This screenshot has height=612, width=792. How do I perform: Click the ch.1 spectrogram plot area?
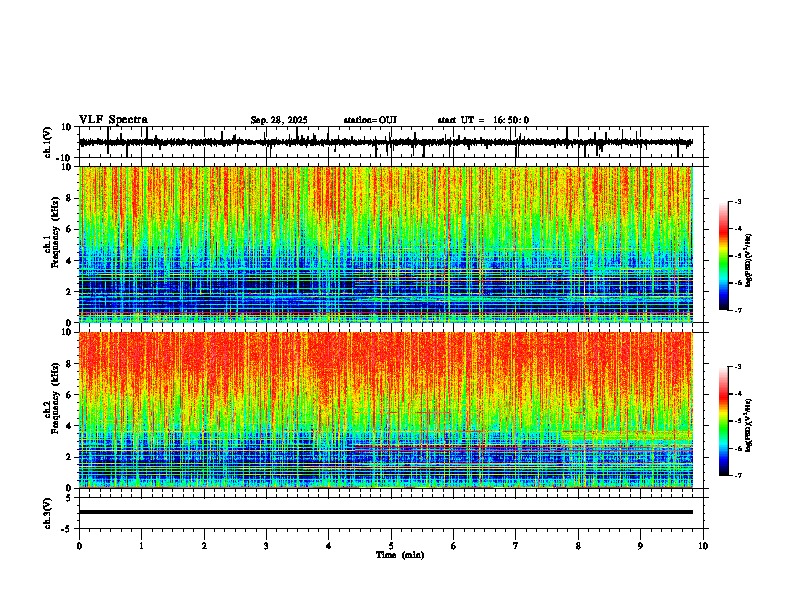coord(386,244)
